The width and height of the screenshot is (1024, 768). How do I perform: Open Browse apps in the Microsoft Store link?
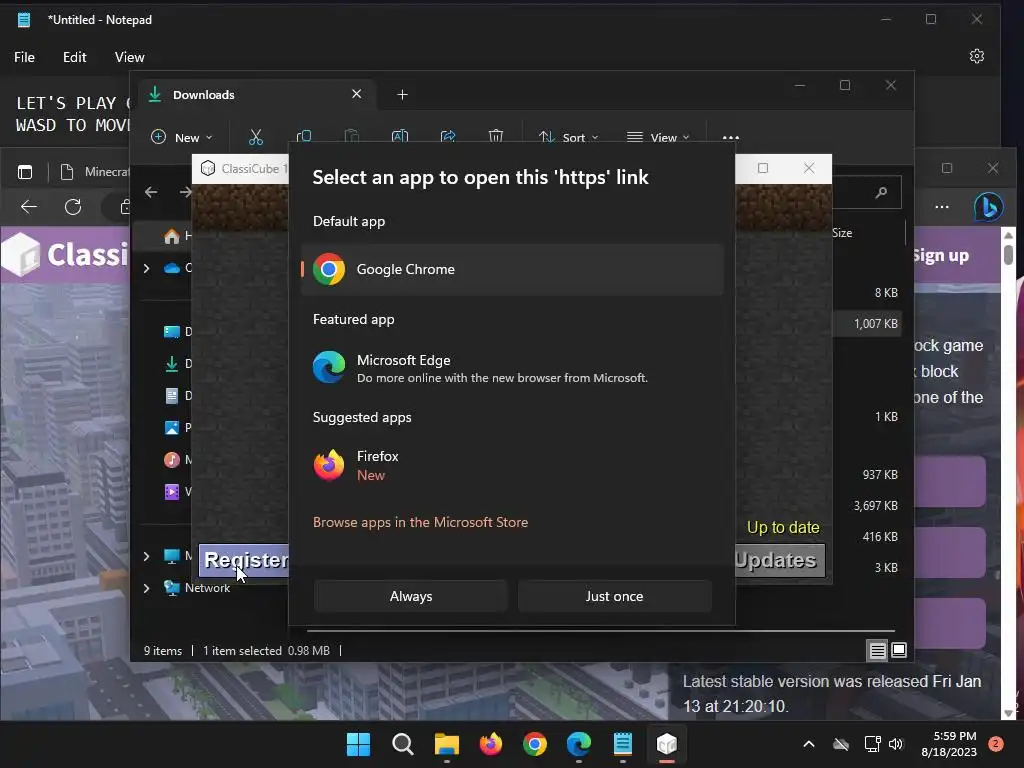pyautogui.click(x=421, y=522)
